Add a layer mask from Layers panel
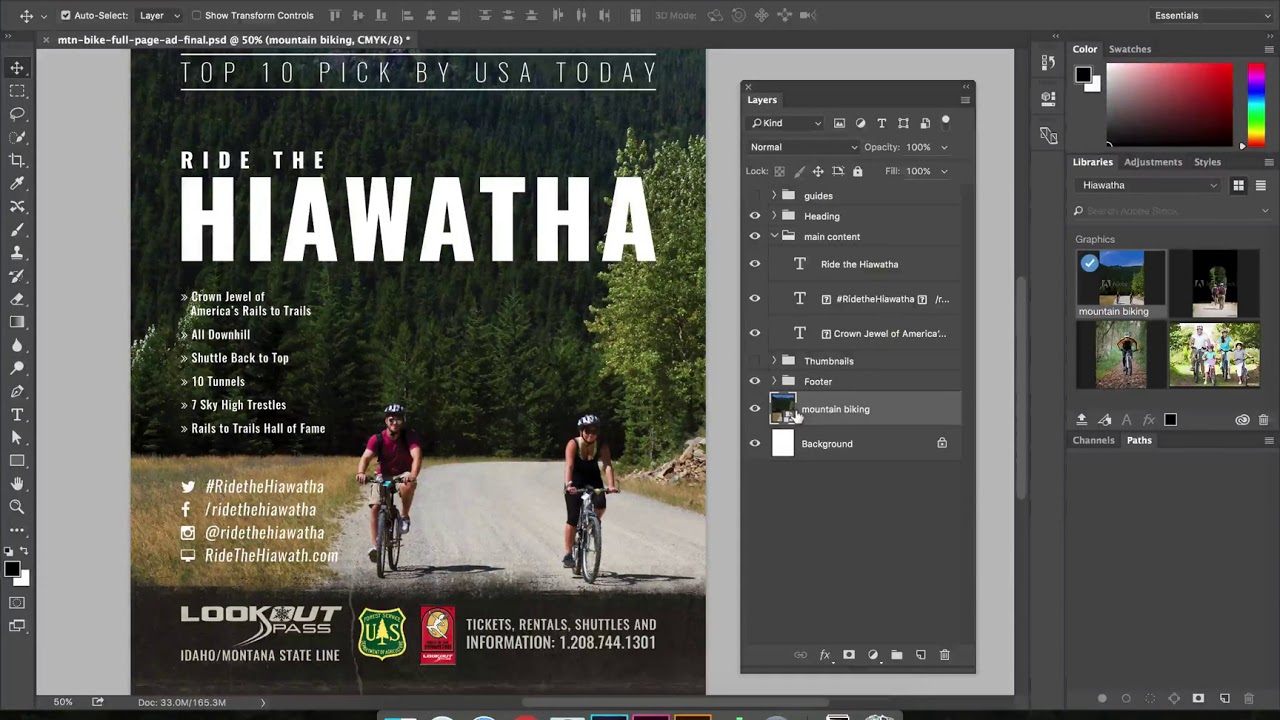Screen dimensions: 1280x720 [849, 655]
